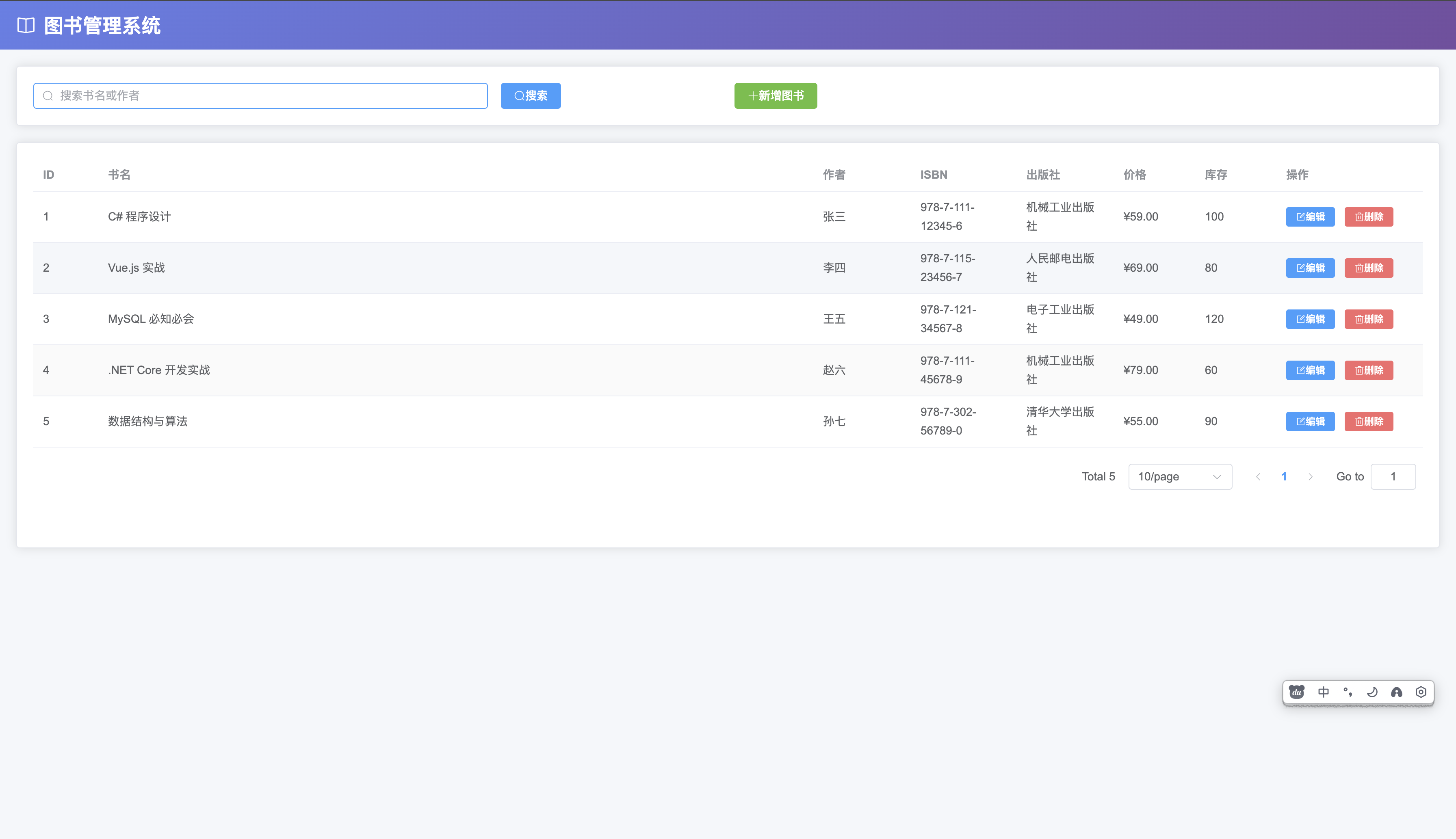Click author cell 张三
This screenshot has height=839, width=1456.
(834, 217)
